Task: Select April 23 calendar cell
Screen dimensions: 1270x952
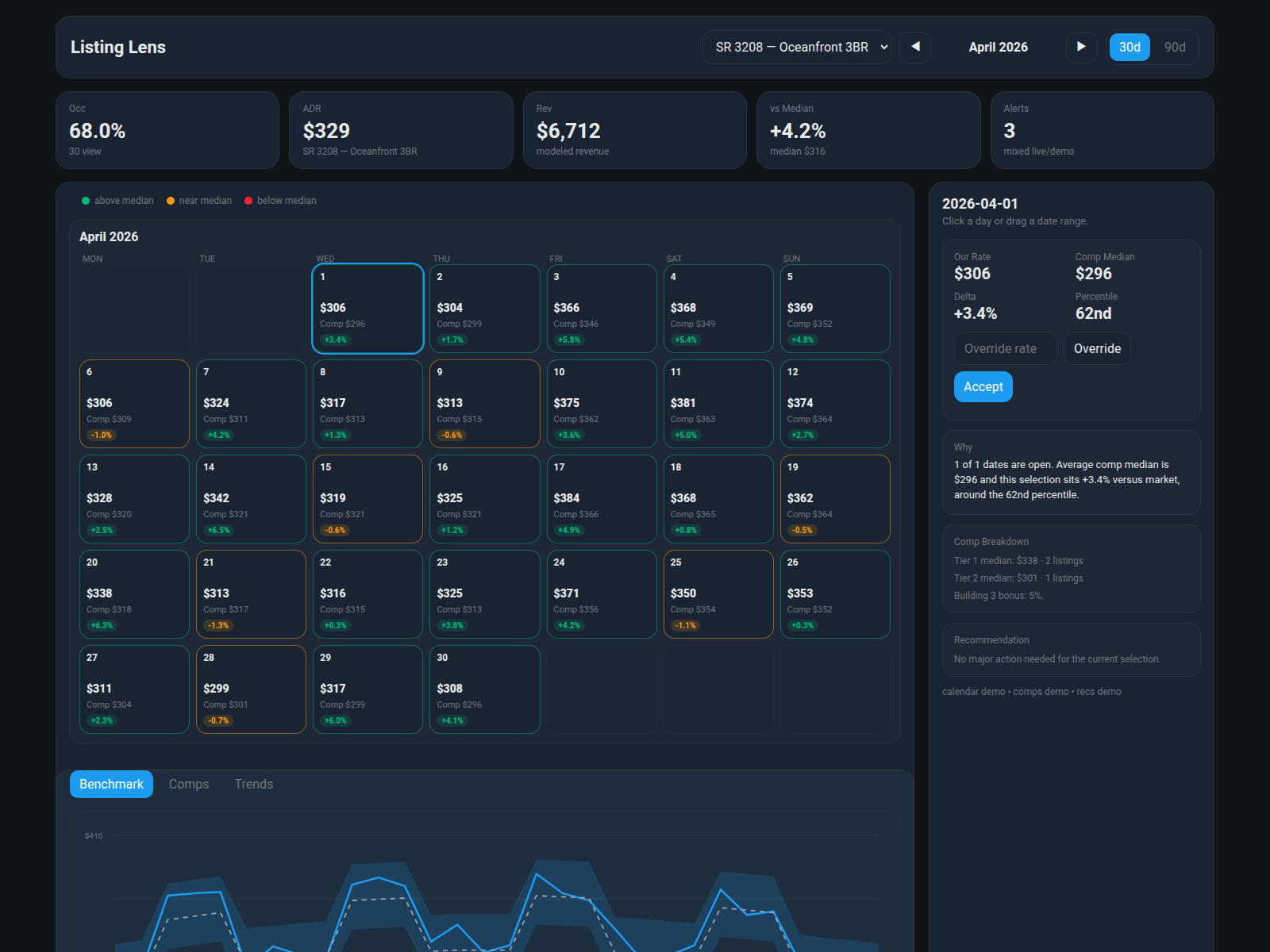Action: point(485,594)
